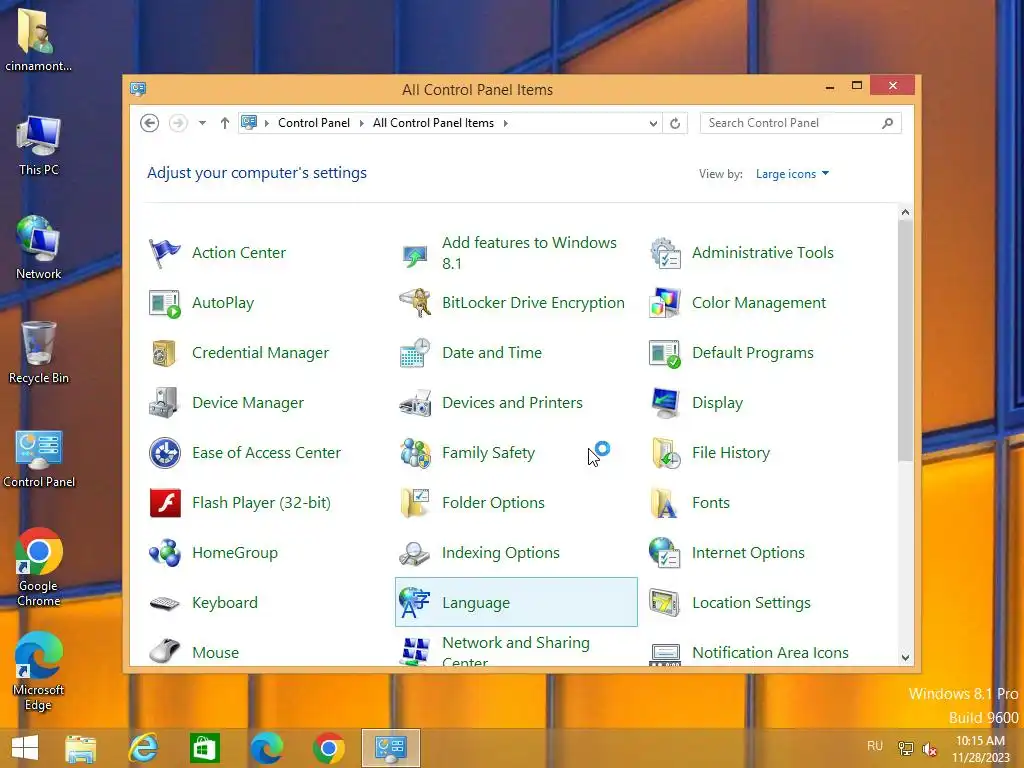Image resolution: width=1024 pixels, height=768 pixels.
Task: Go back with the Back arrow button
Action: click(x=150, y=123)
